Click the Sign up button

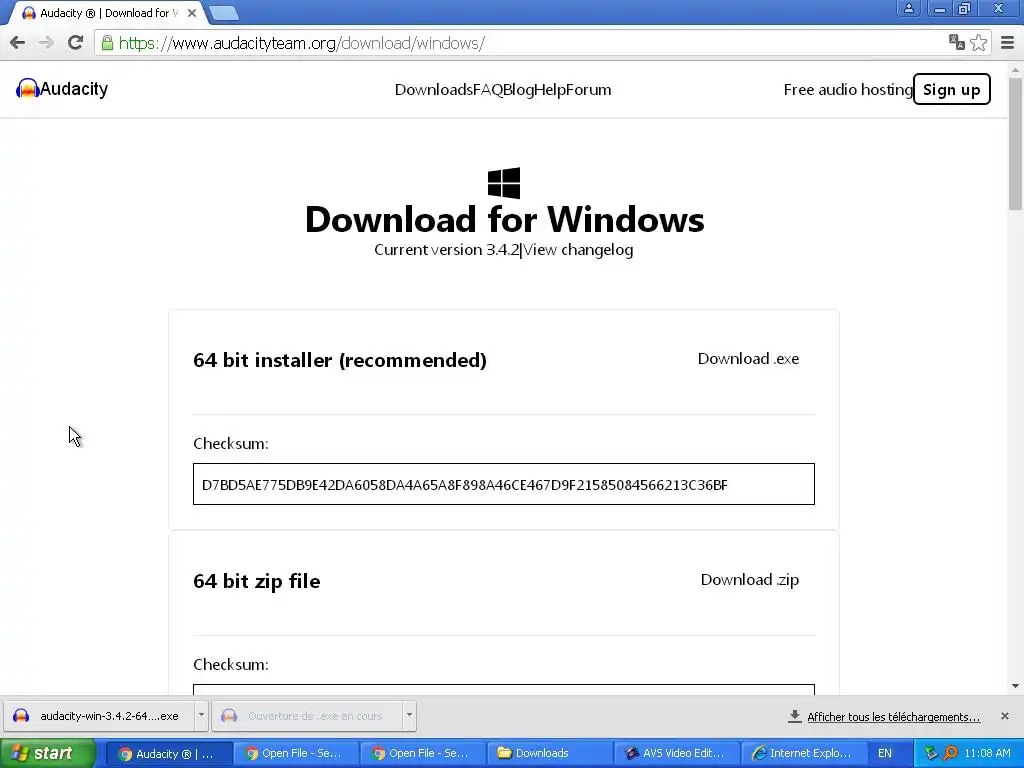click(x=952, y=89)
